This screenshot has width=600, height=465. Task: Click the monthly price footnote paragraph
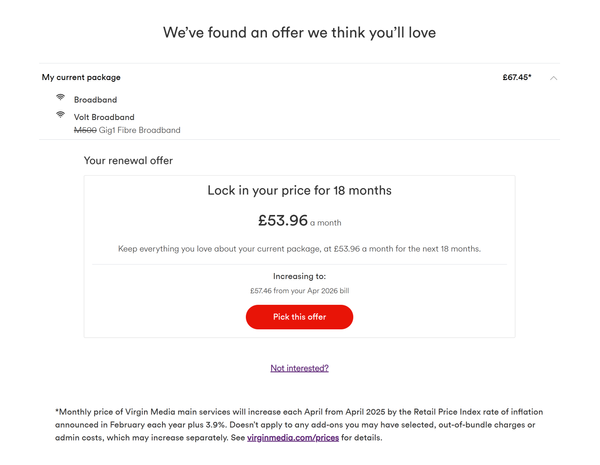(x=299, y=425)
